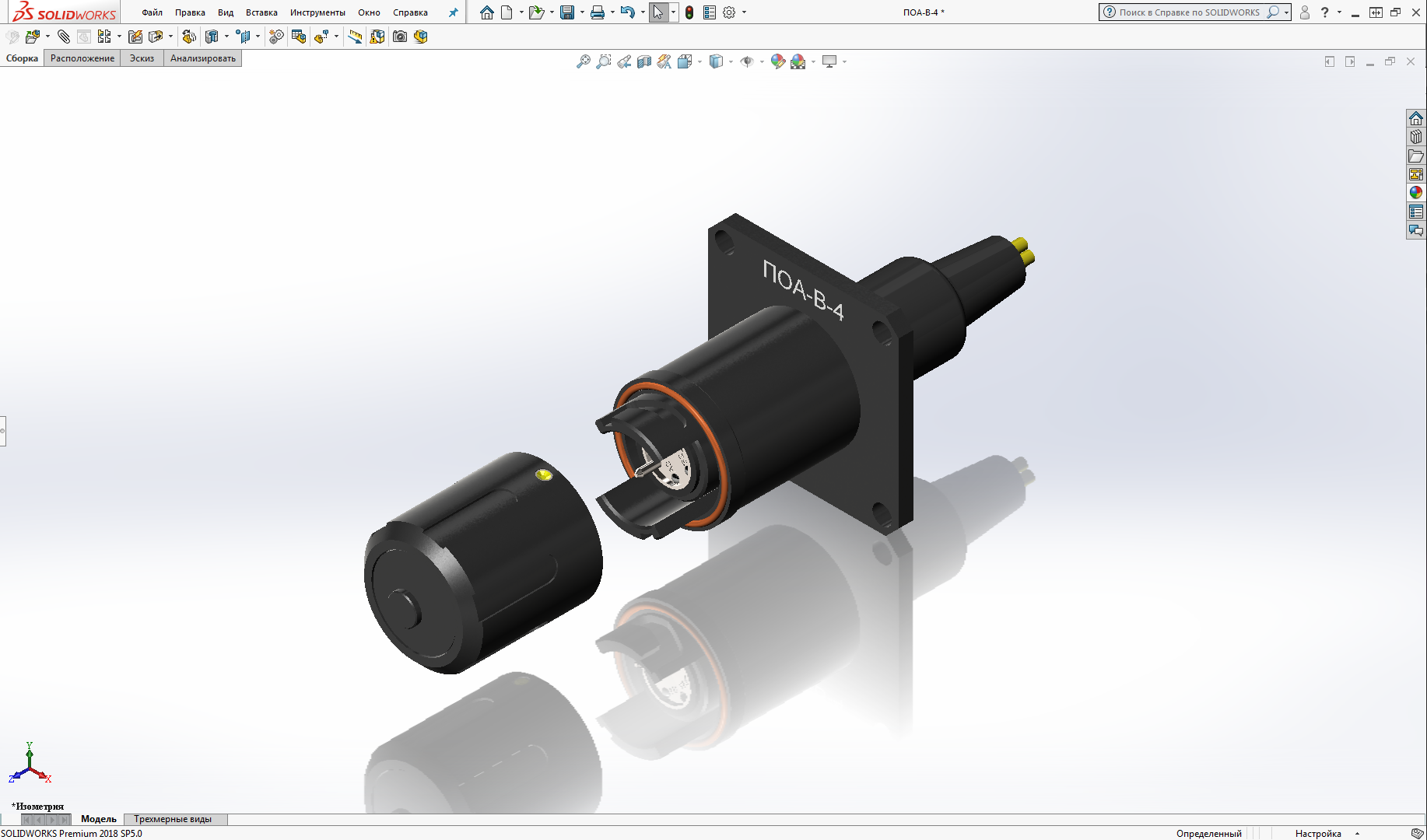The width and height of the screenshot is (1427, 840).
Task: Click the Instant3D ruler icon
Action: point(355,37)
